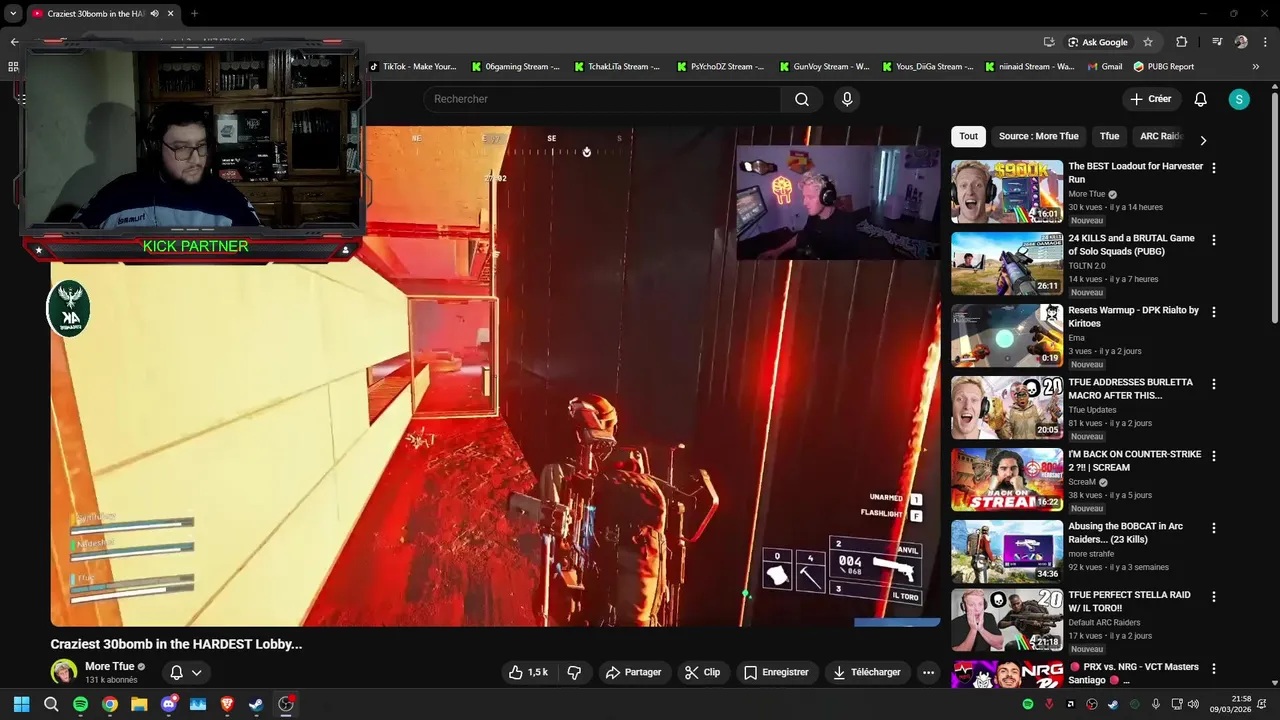
Task: Open Discord from the taskbar
Action: point(168,704)
